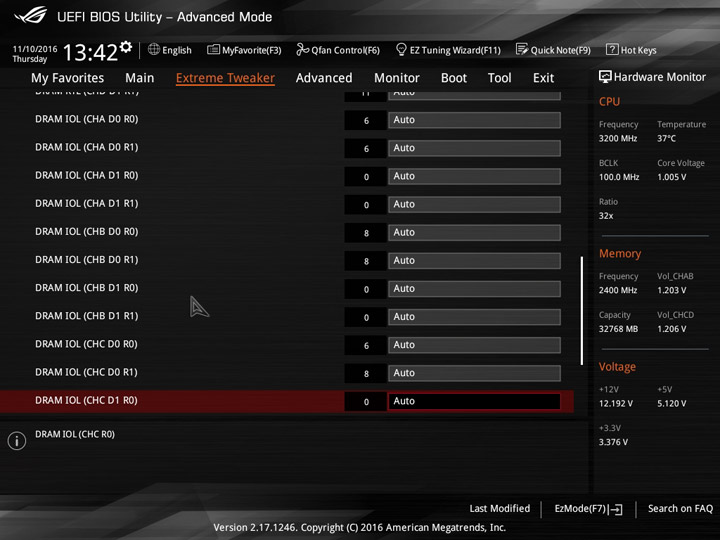Select the DRAM IOL (CHC D0 R0) row label
This screenshot has width=720, height=540.
[x=86, y=344]
